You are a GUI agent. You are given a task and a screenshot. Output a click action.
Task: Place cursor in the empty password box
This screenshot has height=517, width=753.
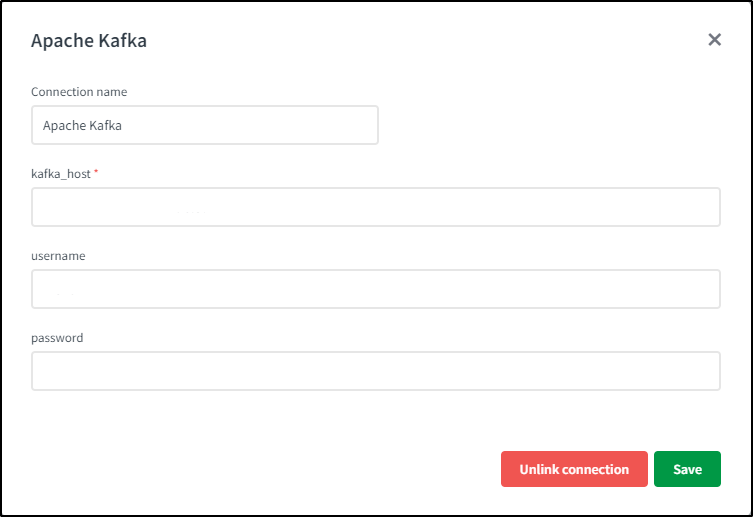pos(376,371)
